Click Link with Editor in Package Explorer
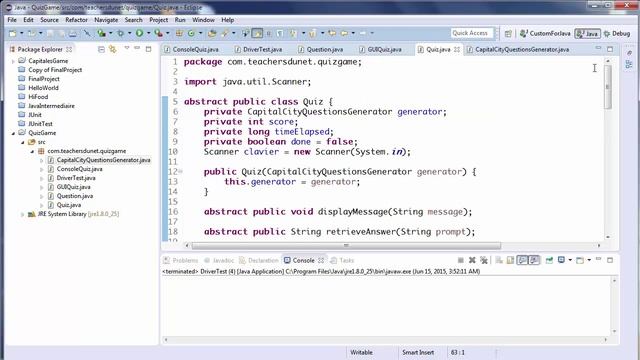Screen dimensions: 640x360 pos(113,49)
